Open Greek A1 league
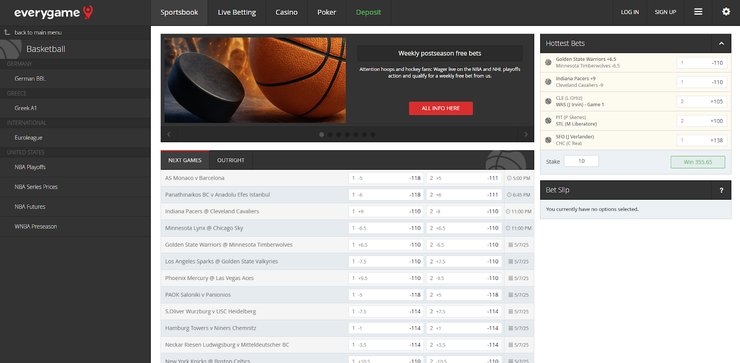This screenshot has height=363, width=740. [76, 108]
